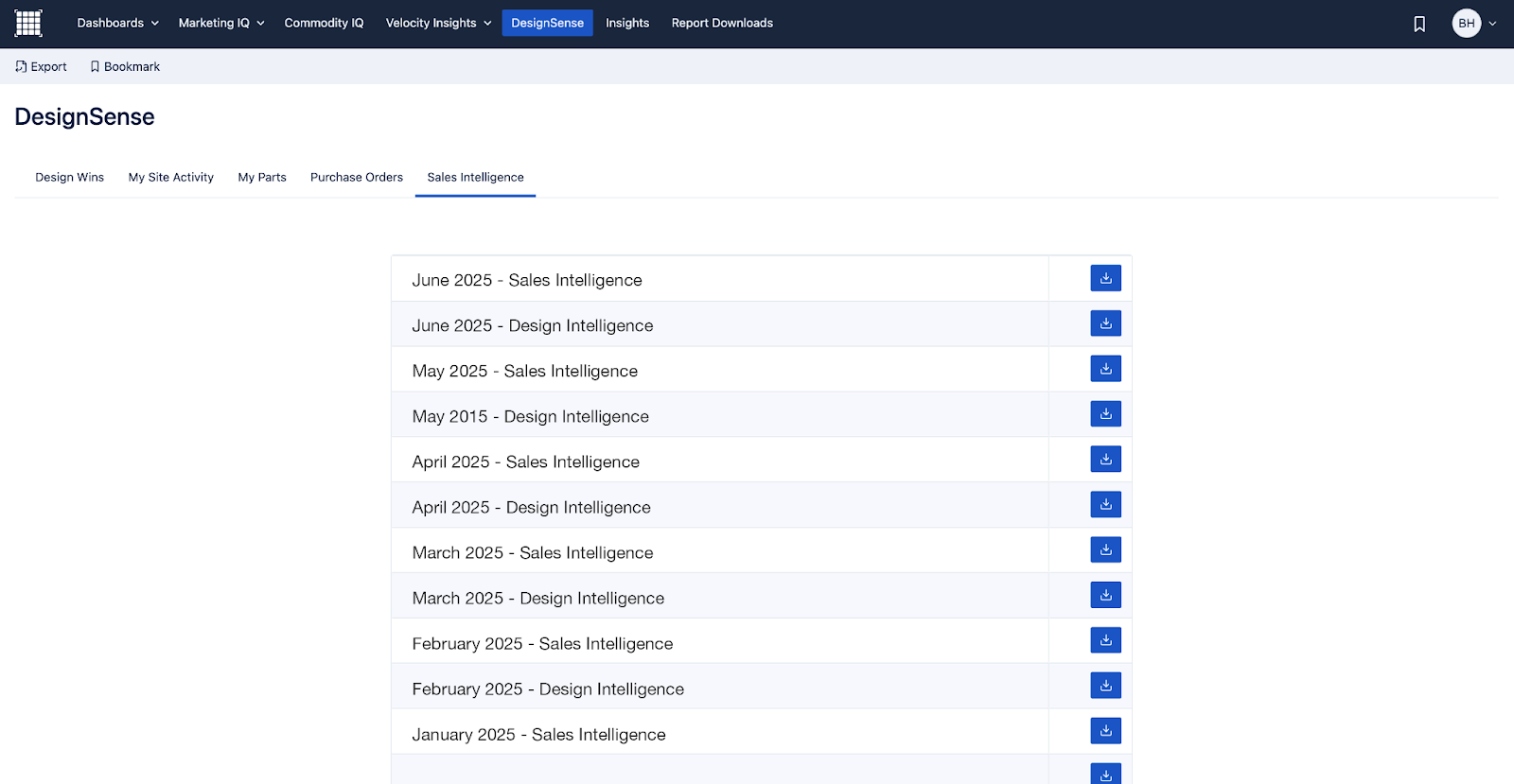Download May 2015 - Design Intelligence report

click(1105, 414)
